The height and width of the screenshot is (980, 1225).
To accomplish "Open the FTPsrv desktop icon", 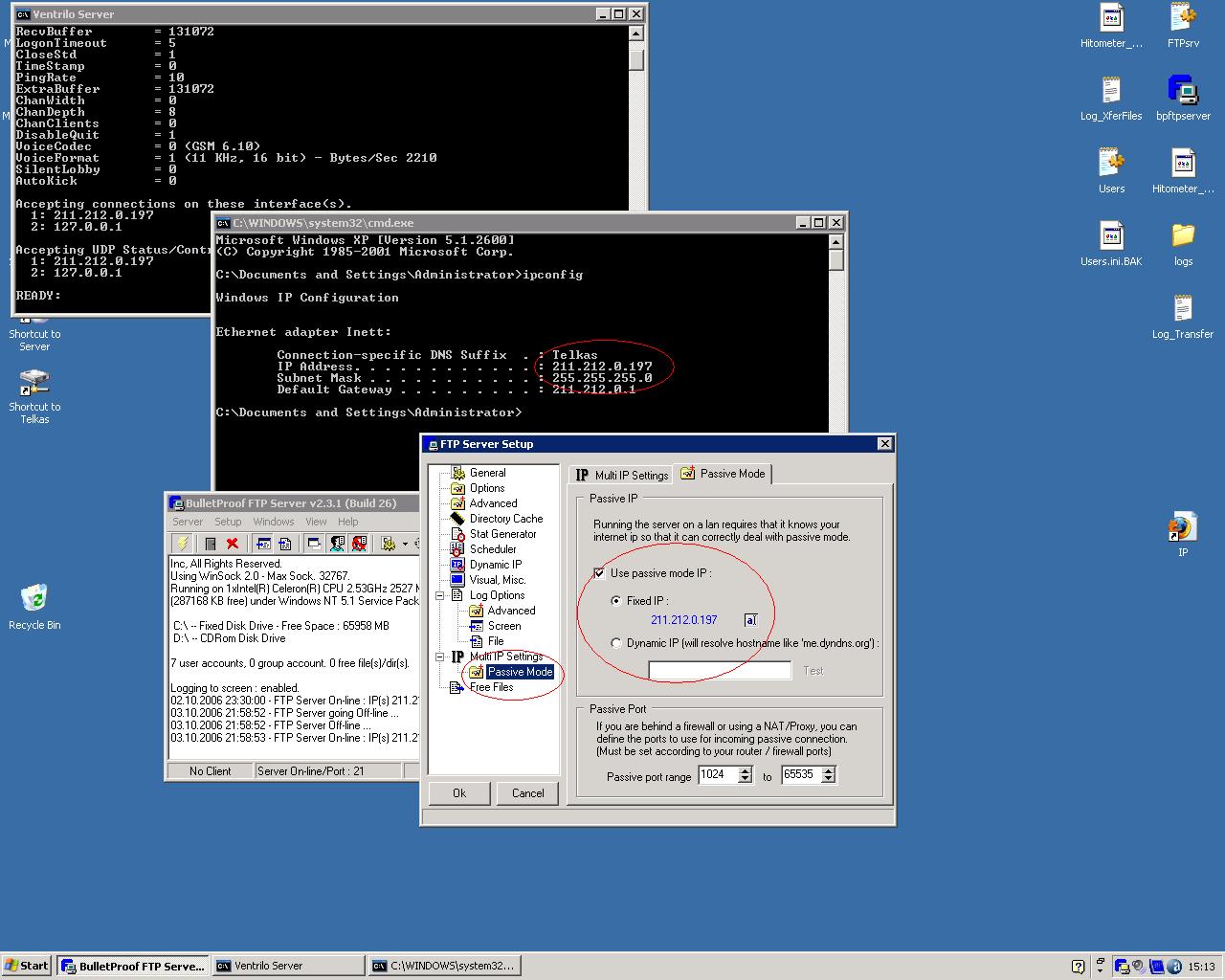I will pyautogui.click(x=1183, y=25).
